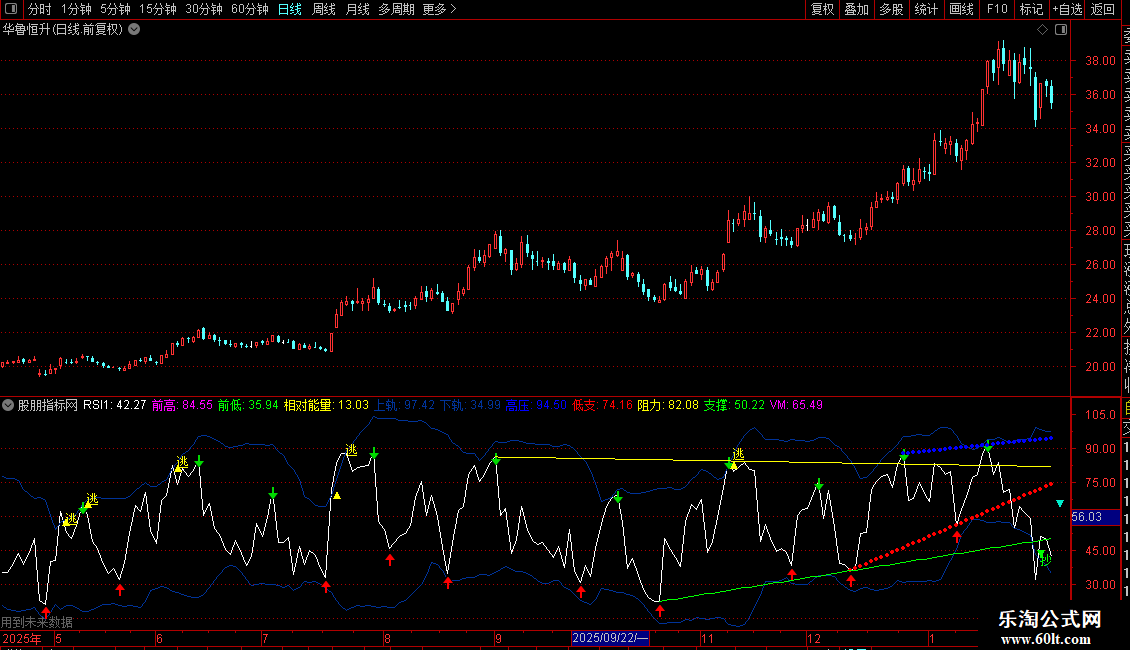
Task: Open the 统计 statistics tool
Action: (926, 10)
